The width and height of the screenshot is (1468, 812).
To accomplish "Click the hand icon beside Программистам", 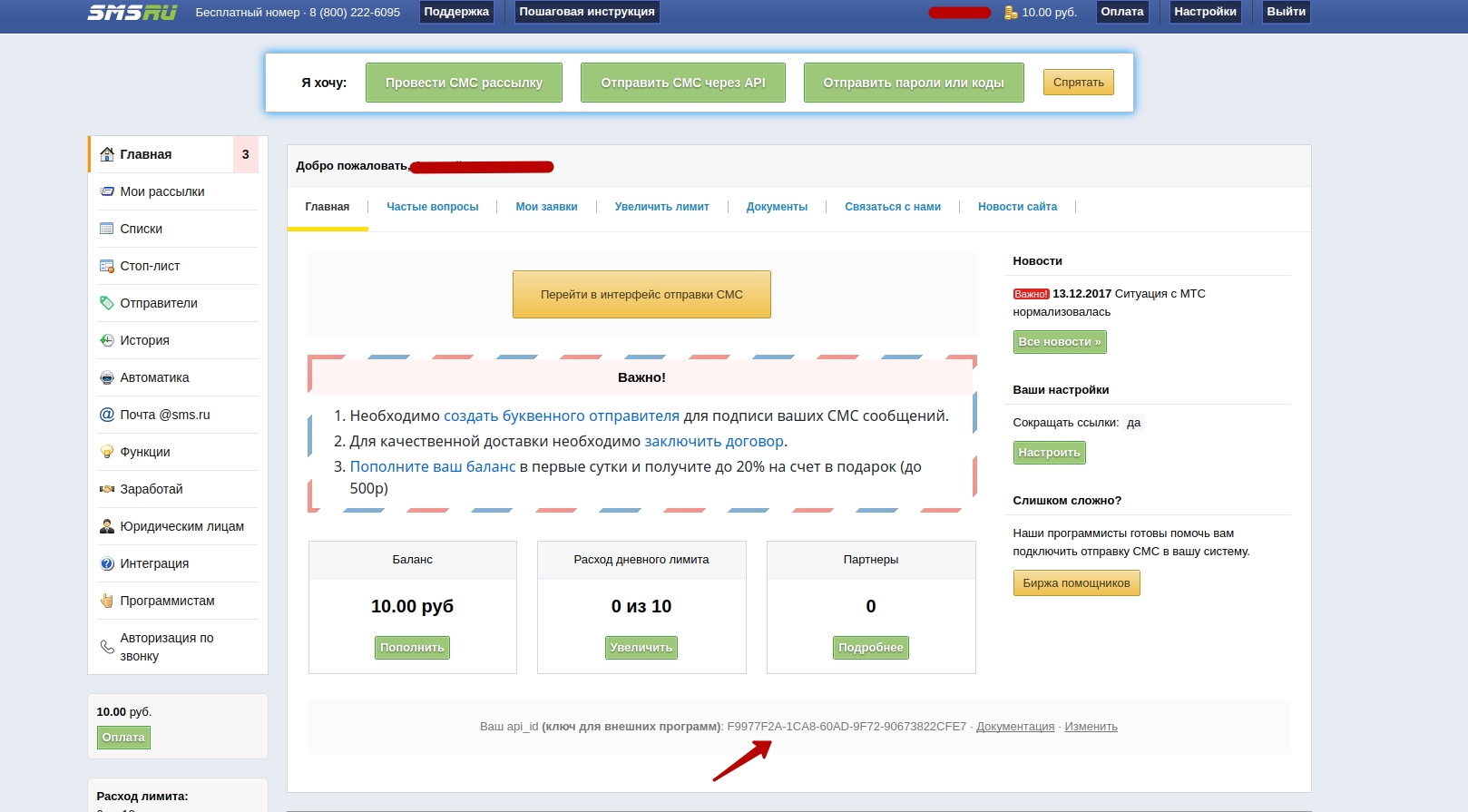I will pyautogui.click(x=107, y=601).
